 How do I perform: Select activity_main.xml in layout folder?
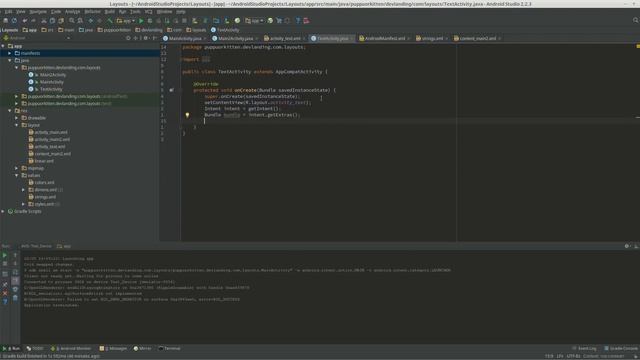51,132
